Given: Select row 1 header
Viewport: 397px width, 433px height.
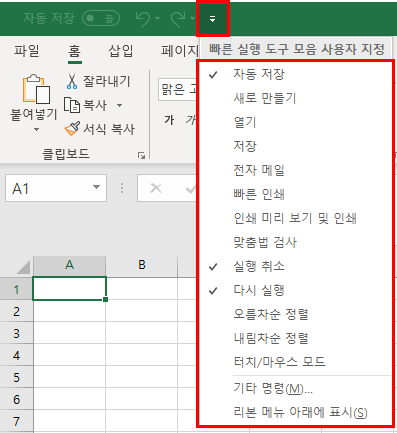Looking at the screenshot, I should 16,289.
